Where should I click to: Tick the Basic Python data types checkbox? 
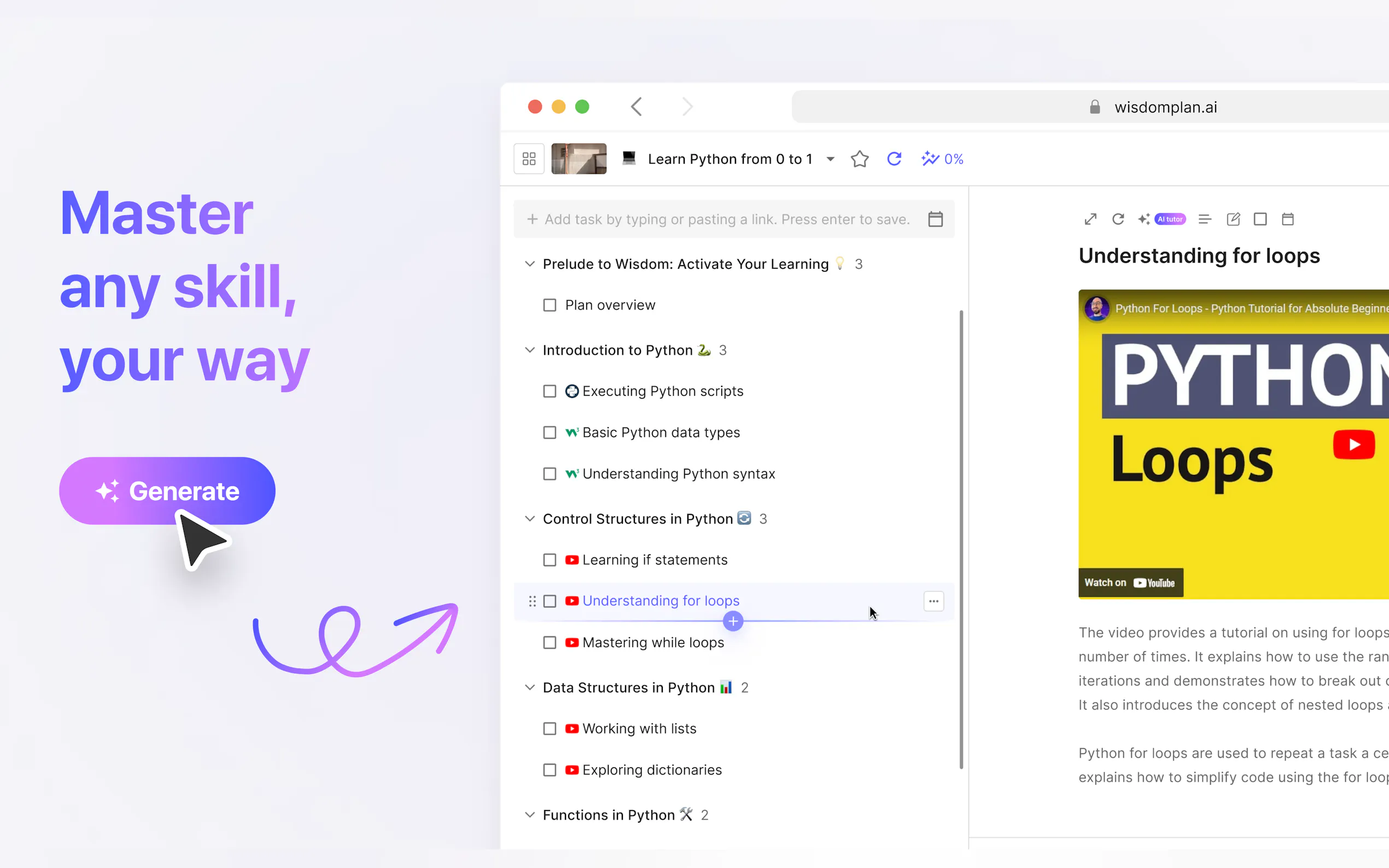[x=550, y=433]
